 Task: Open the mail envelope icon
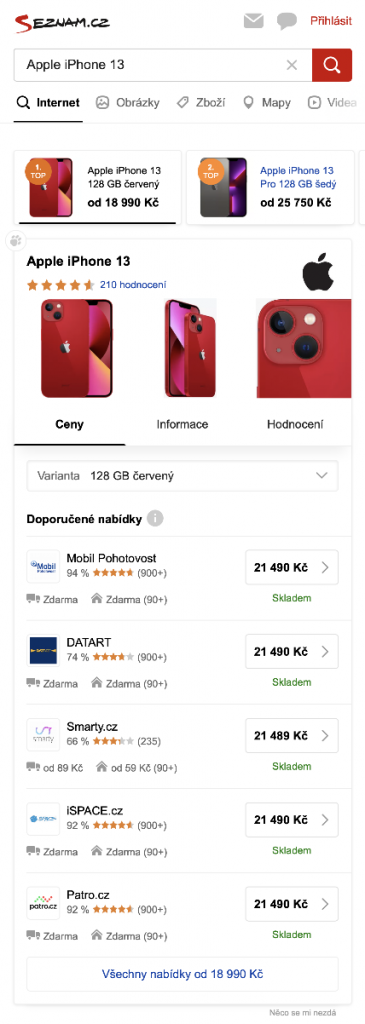click(253, 21)
